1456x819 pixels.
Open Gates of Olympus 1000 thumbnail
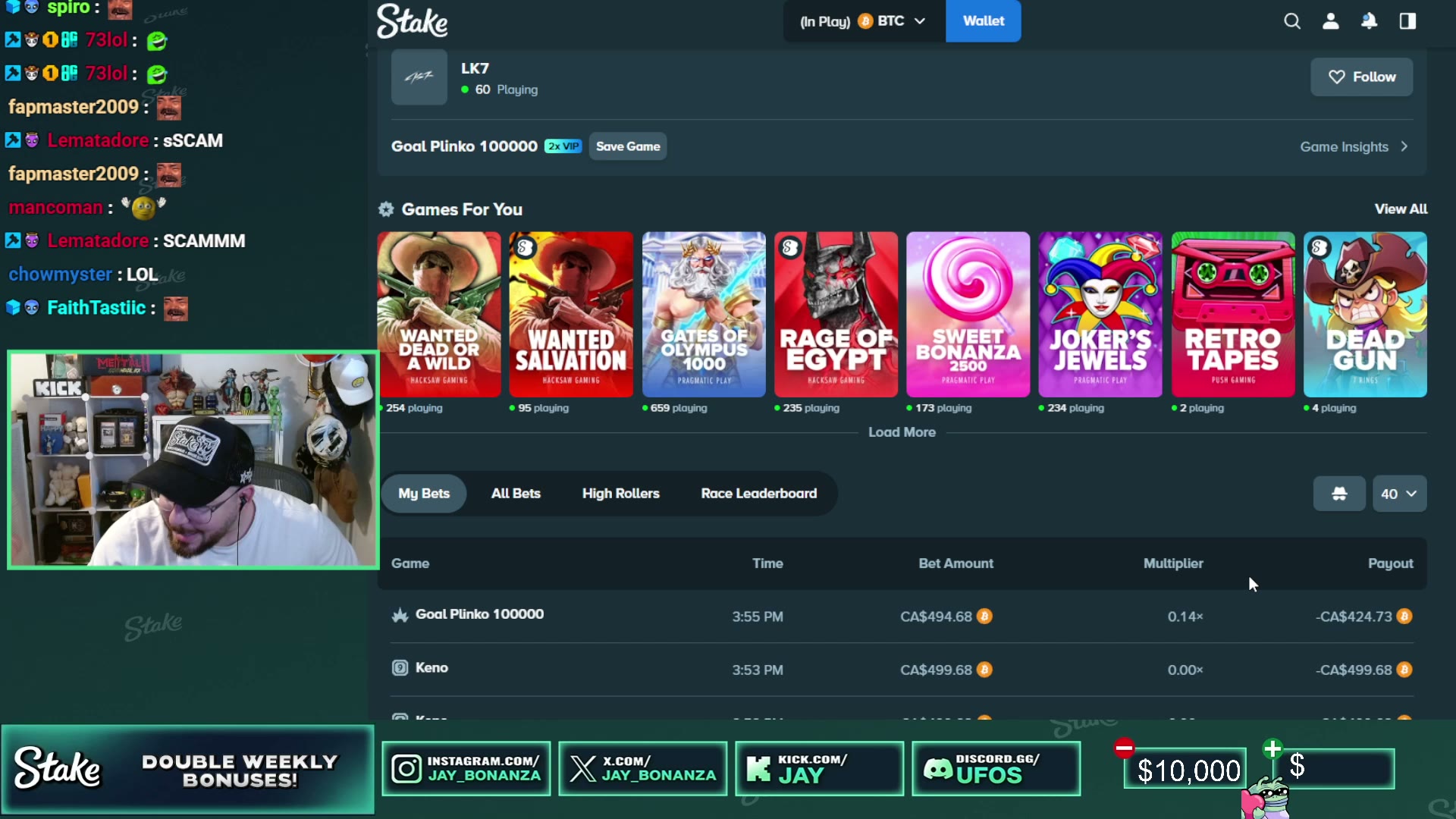tap(704, 315)
